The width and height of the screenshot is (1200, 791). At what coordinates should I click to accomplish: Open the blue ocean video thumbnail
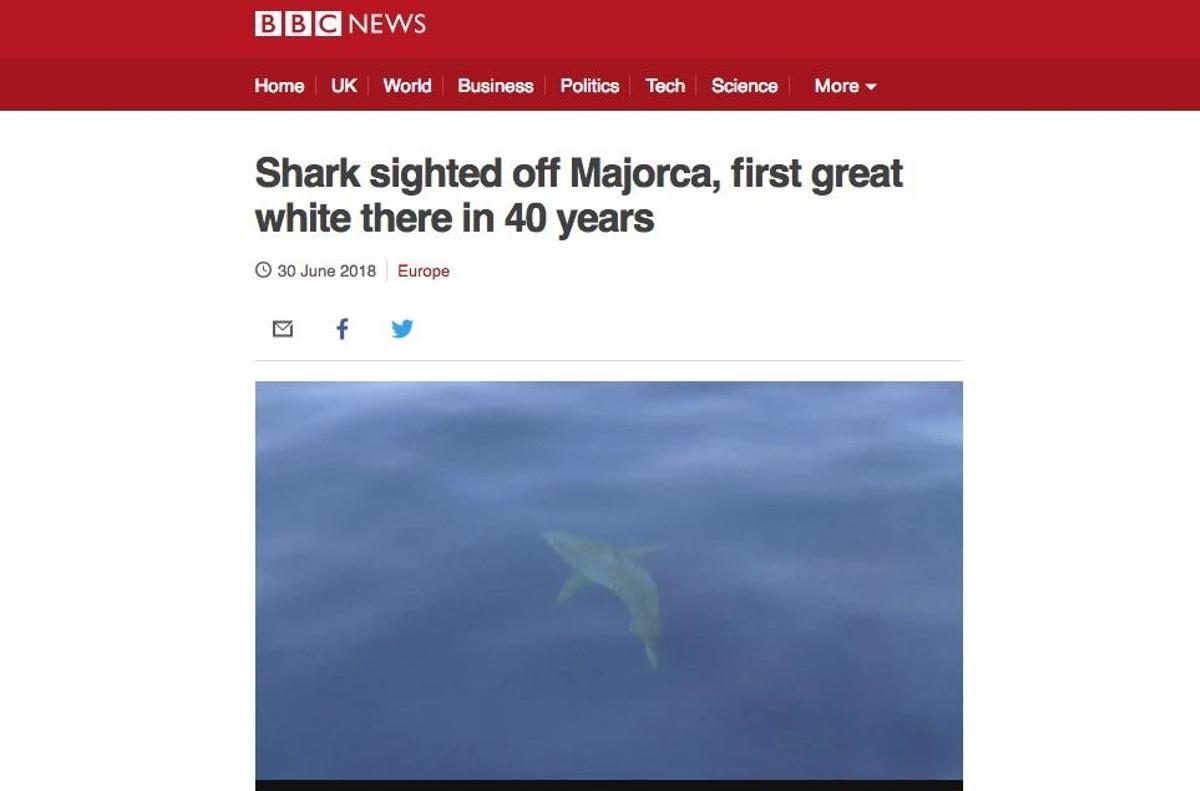click(x=609, y=580)
